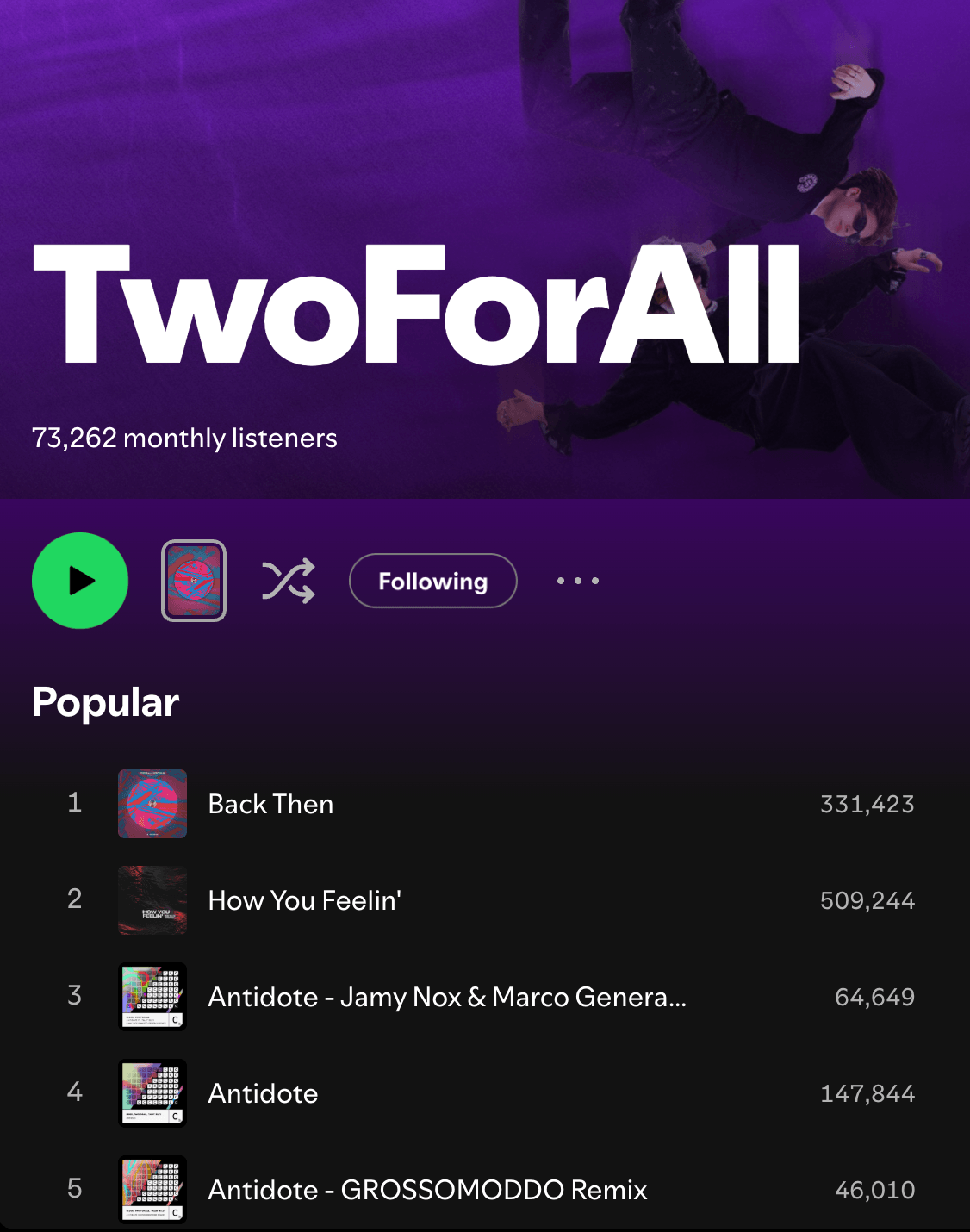Image resolution: width=970 pixels, height=1232 pixels.
Task: Click the TwoForAll artist name heading
Action: (x=417, y=304)
